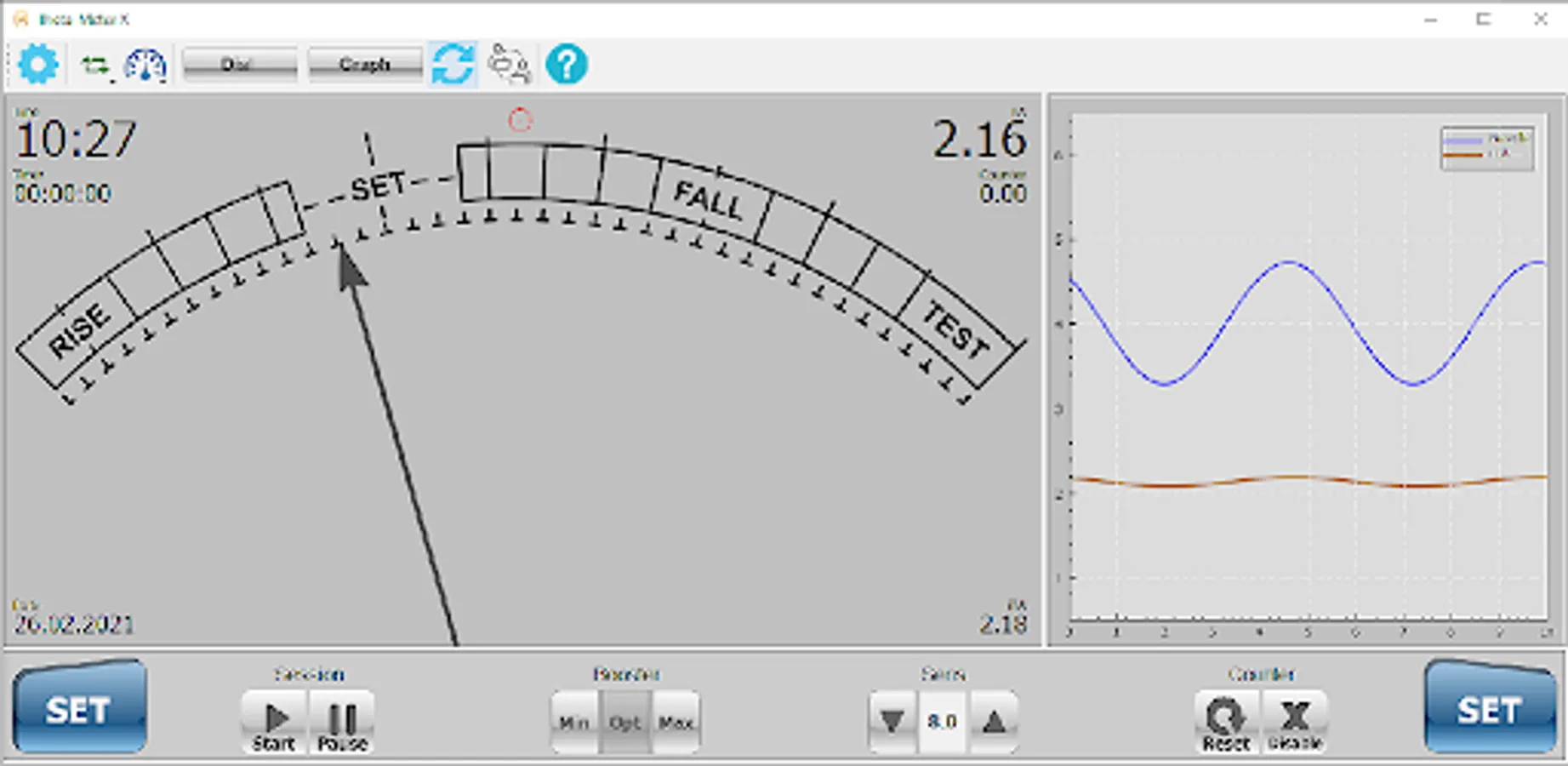Click the gray connection icon beside refresh
Screen dimensions: 1568x766
[x=509, y=65]
